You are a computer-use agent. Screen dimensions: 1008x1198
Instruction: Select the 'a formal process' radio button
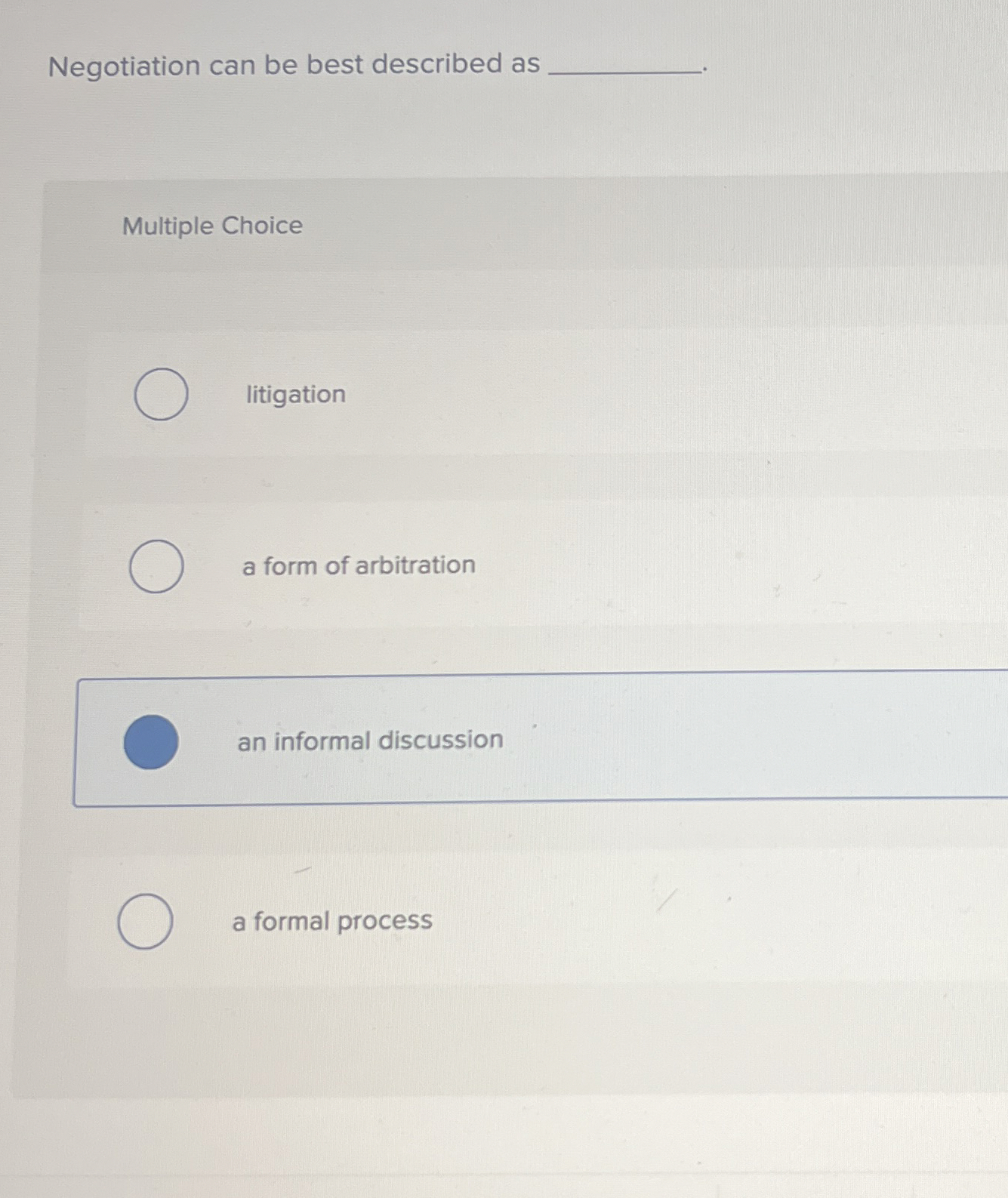tap(145, 921)
